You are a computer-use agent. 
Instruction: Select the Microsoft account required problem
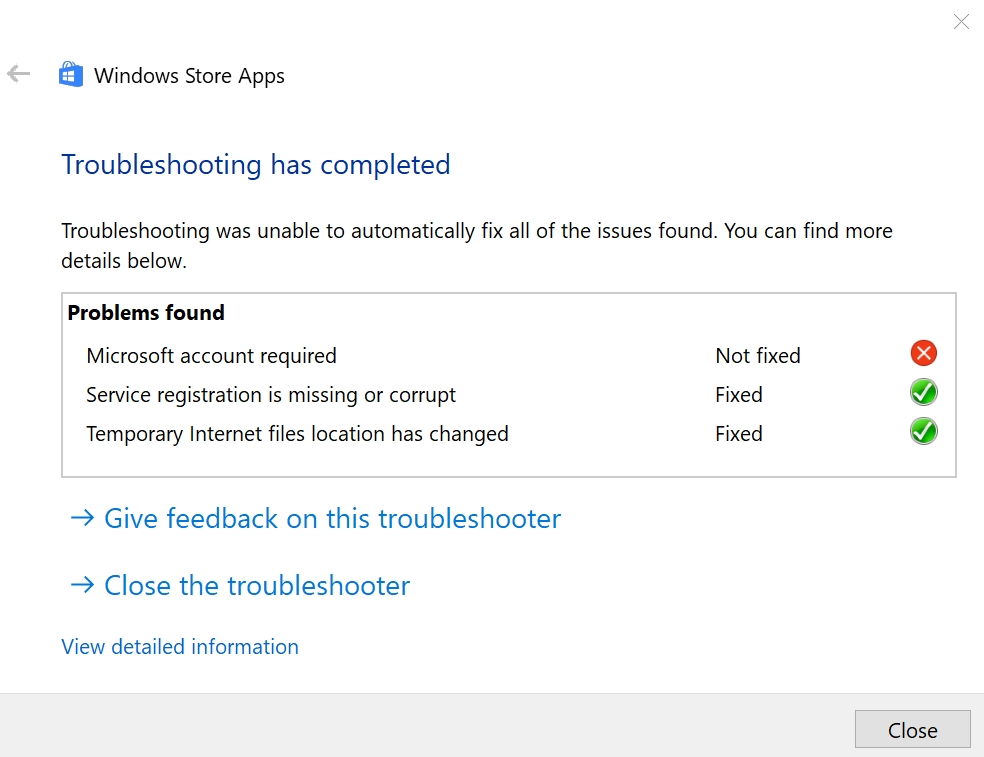pos(211,356)
